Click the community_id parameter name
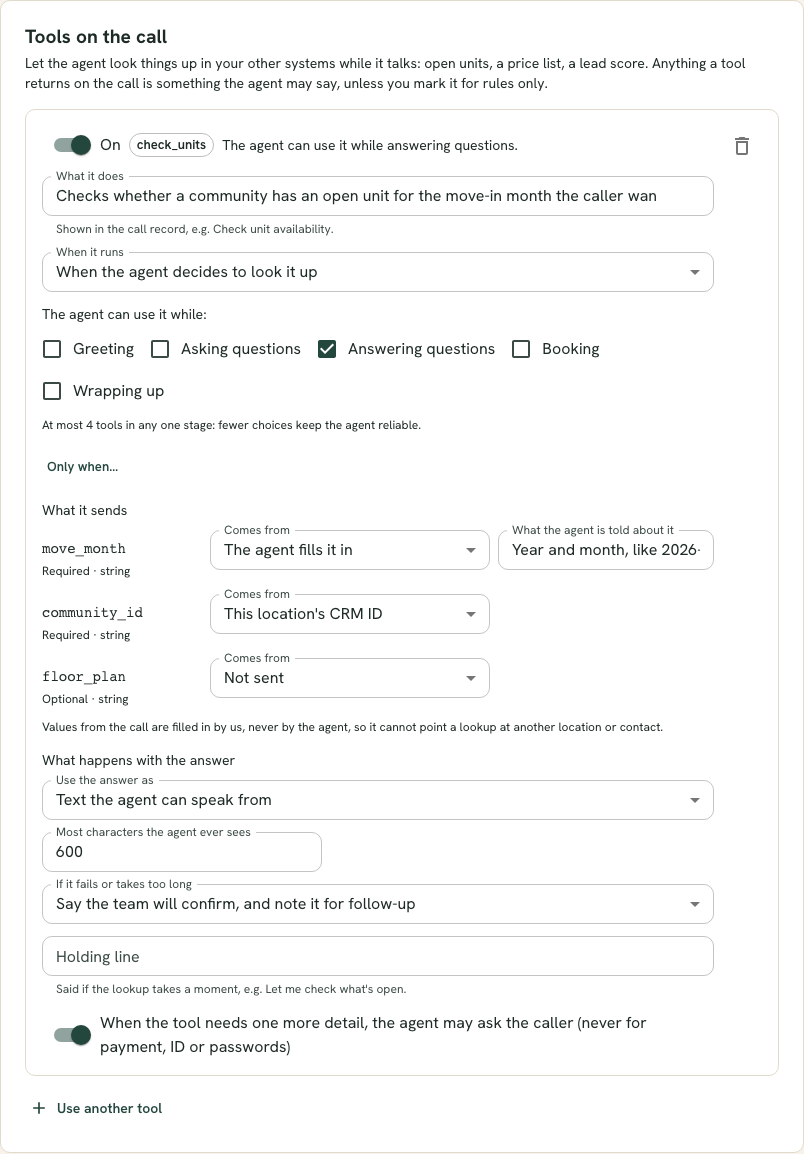Screen dimensions: 804x1154 [x=93, y=613]
